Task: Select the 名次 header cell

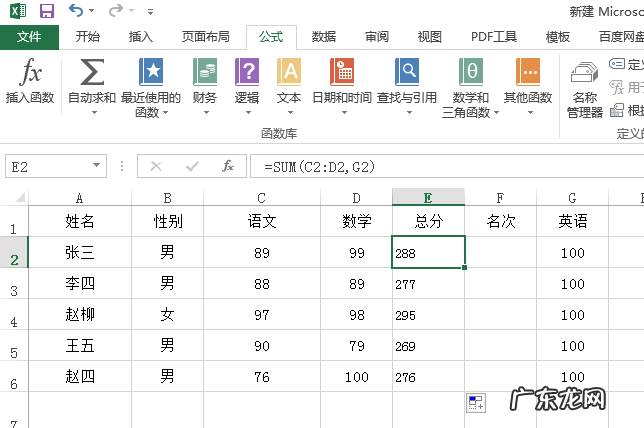Action: coord(500,221)
